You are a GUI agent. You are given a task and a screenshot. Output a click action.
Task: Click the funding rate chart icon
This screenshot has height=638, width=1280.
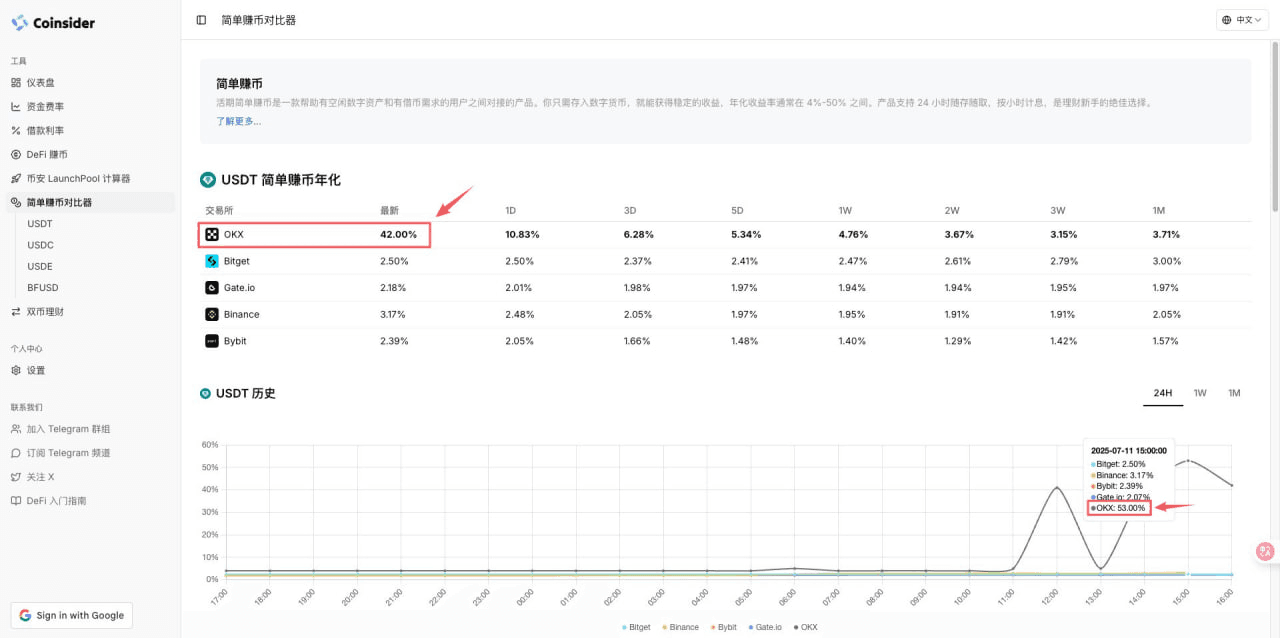pos(16,106)
